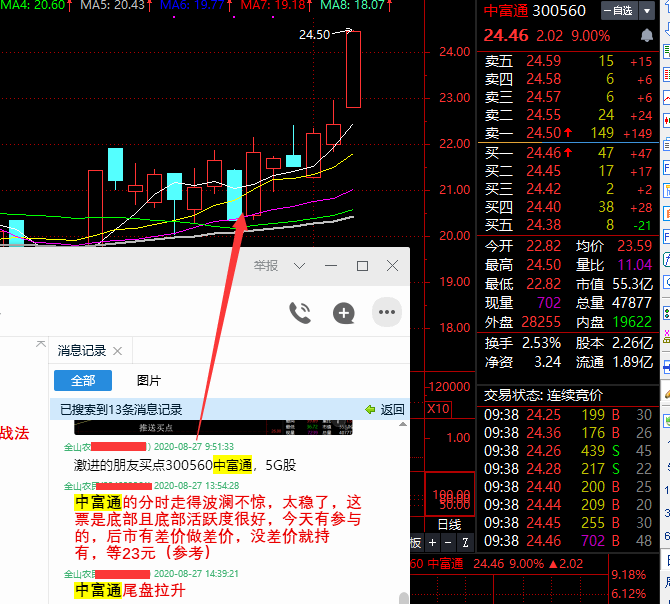Viewport: 670px width, 604px height.
Task: Close the 消息记录 tab
Action: point(118,351)
